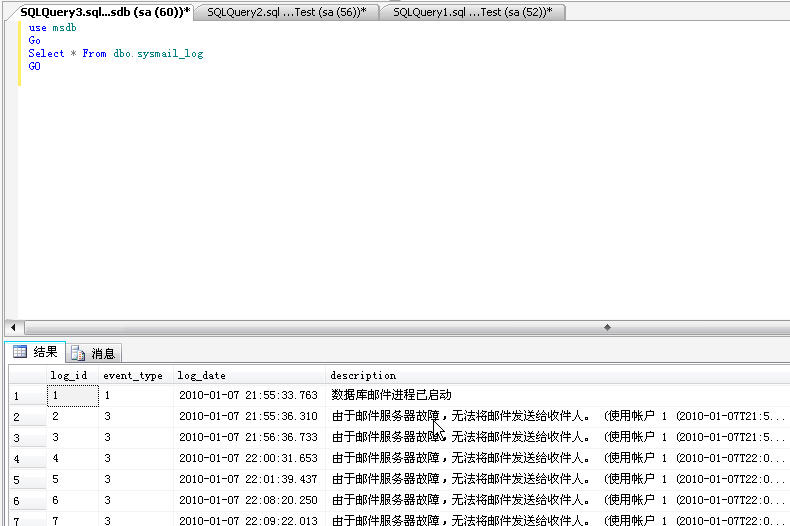790x526 pixels.
Task: Select row header number 3
Action: click(28, 438)
